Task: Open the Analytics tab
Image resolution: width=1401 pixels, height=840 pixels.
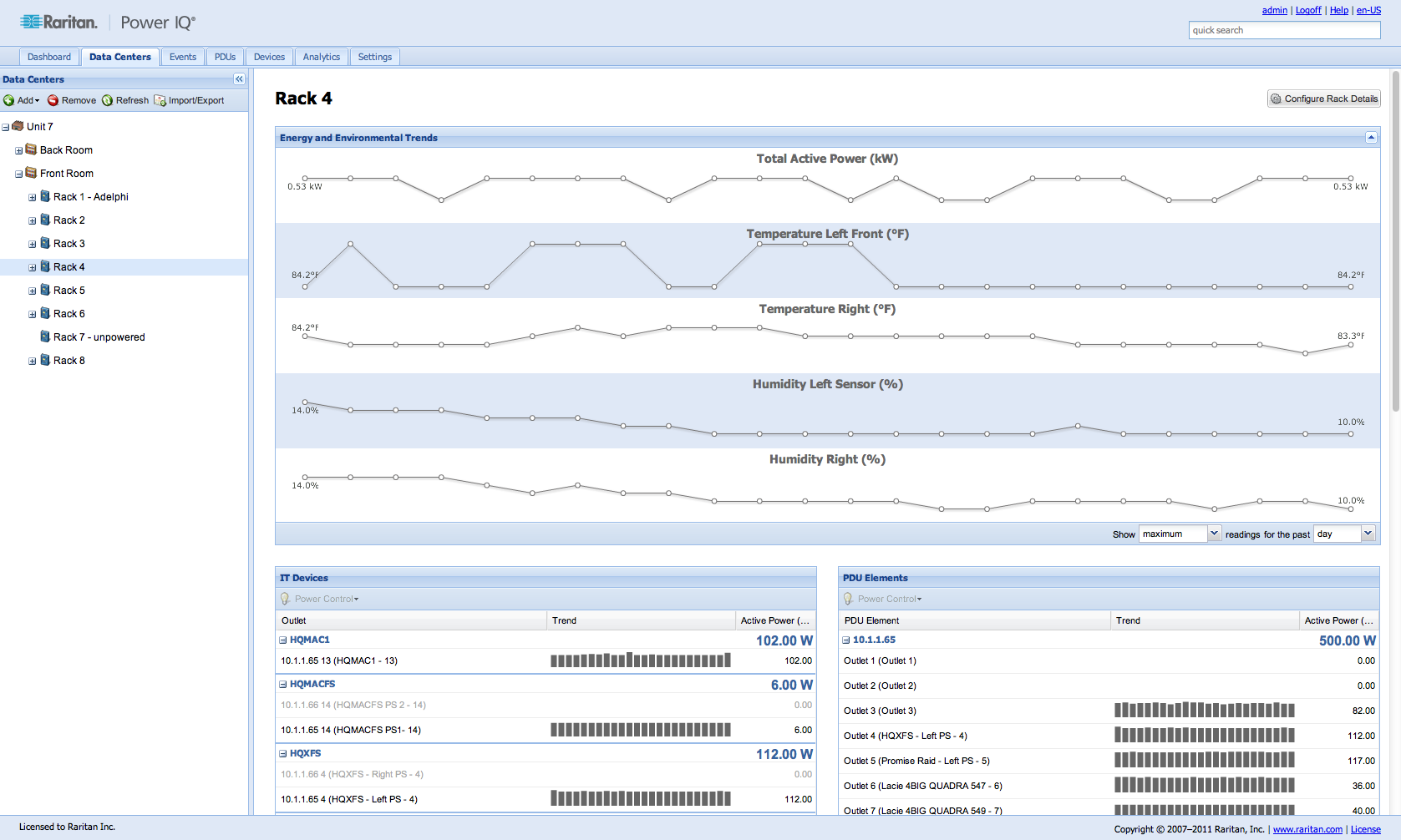Action: 322,57
